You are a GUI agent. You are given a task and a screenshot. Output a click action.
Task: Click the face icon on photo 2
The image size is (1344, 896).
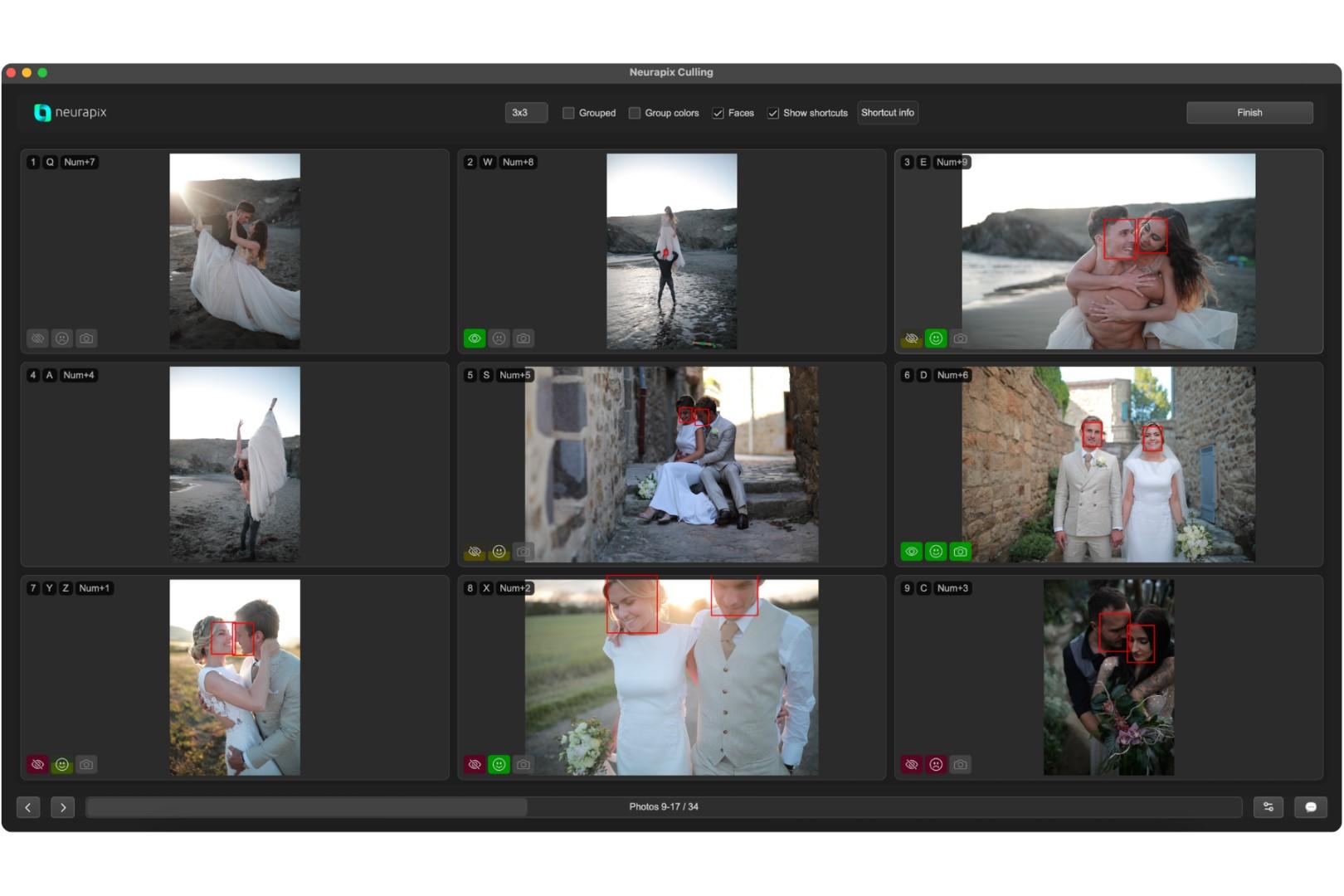pyautogui.click(x=499, y=338)
